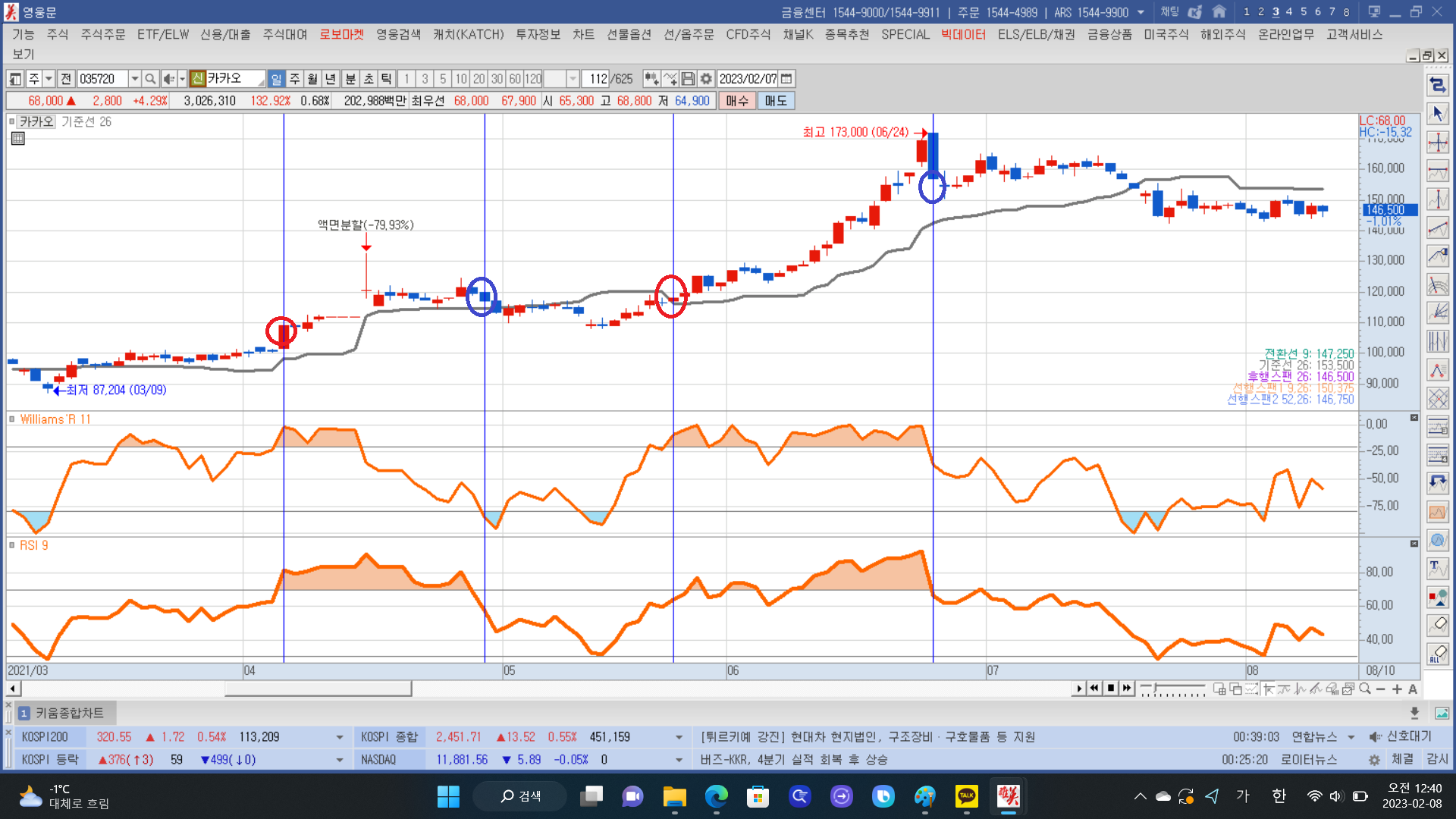This screenshot has height=819, width=1456.
Task: Toggle the daily (일) period button
Action: [x=276, y=79]
